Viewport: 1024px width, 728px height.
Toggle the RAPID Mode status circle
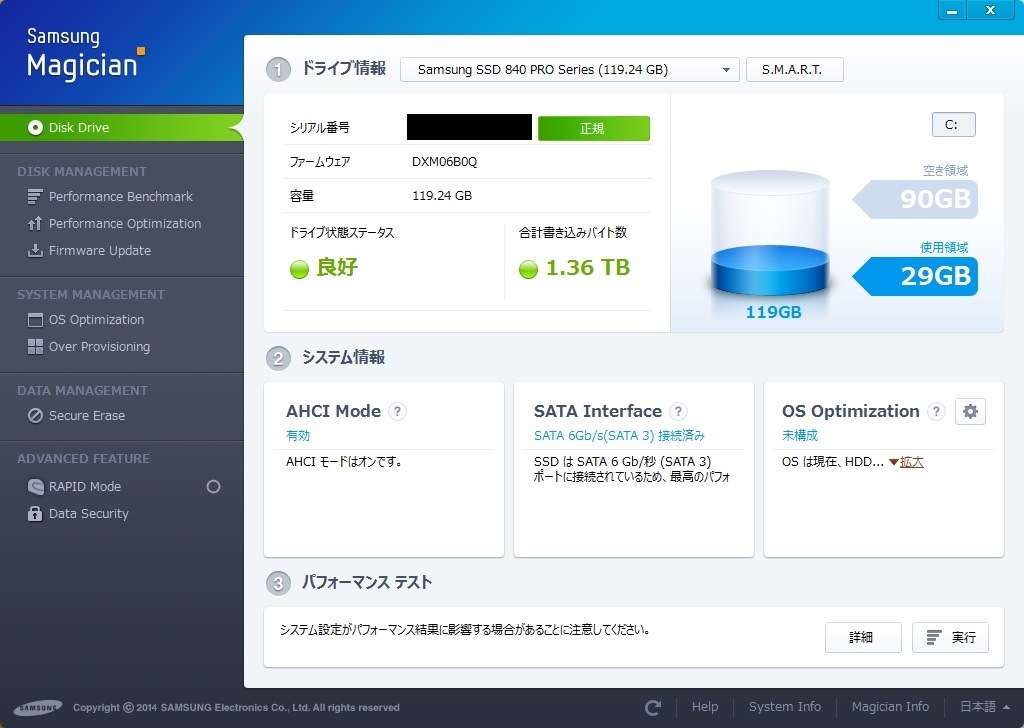coord(213,486)
